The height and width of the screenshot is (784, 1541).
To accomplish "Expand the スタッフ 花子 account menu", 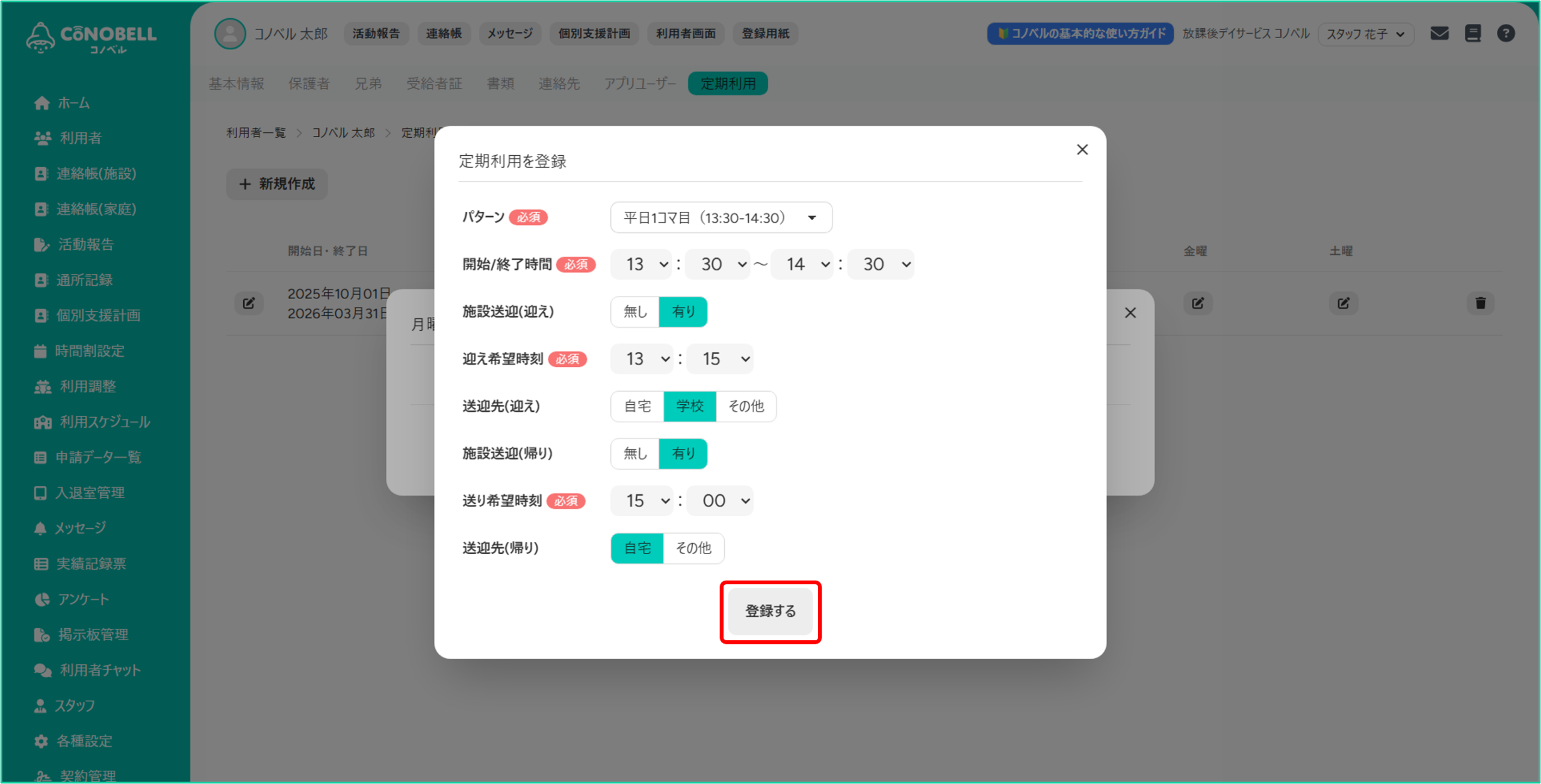I will pyautogui.click(x=1365, y=34).
